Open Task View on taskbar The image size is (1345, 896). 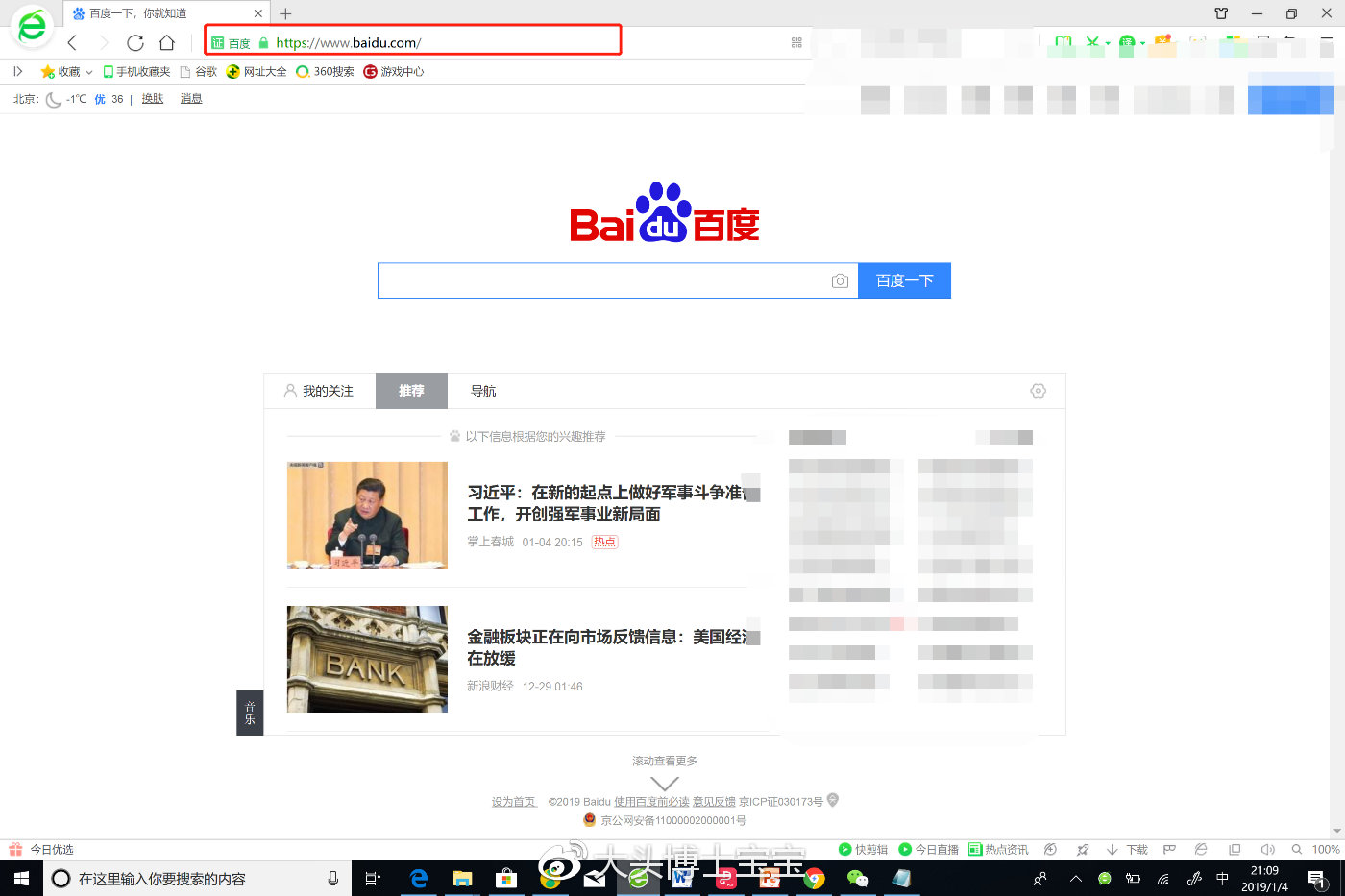[x=374, y=879]
